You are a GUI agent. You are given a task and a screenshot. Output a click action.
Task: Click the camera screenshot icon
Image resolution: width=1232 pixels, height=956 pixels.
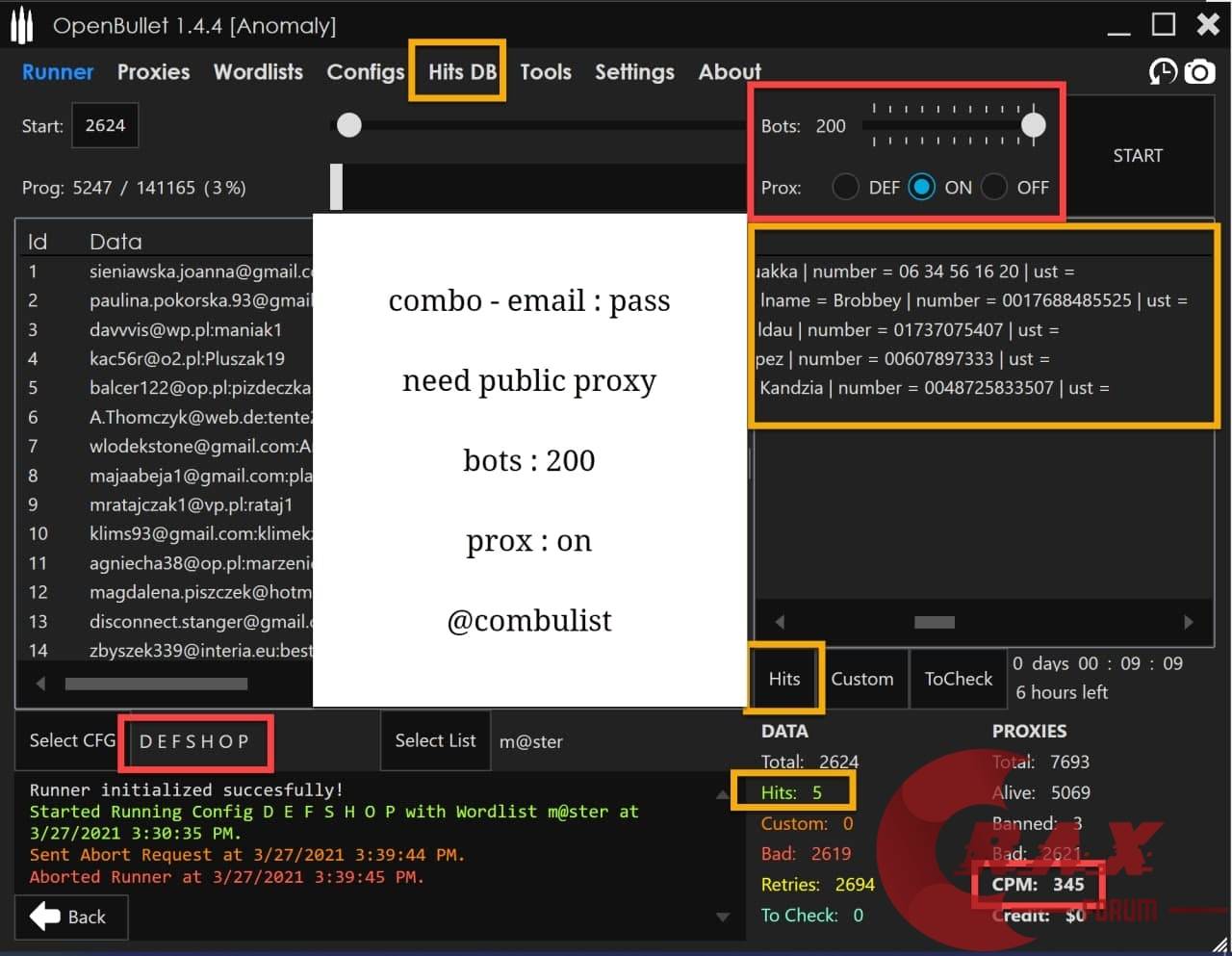[1199, 72]
